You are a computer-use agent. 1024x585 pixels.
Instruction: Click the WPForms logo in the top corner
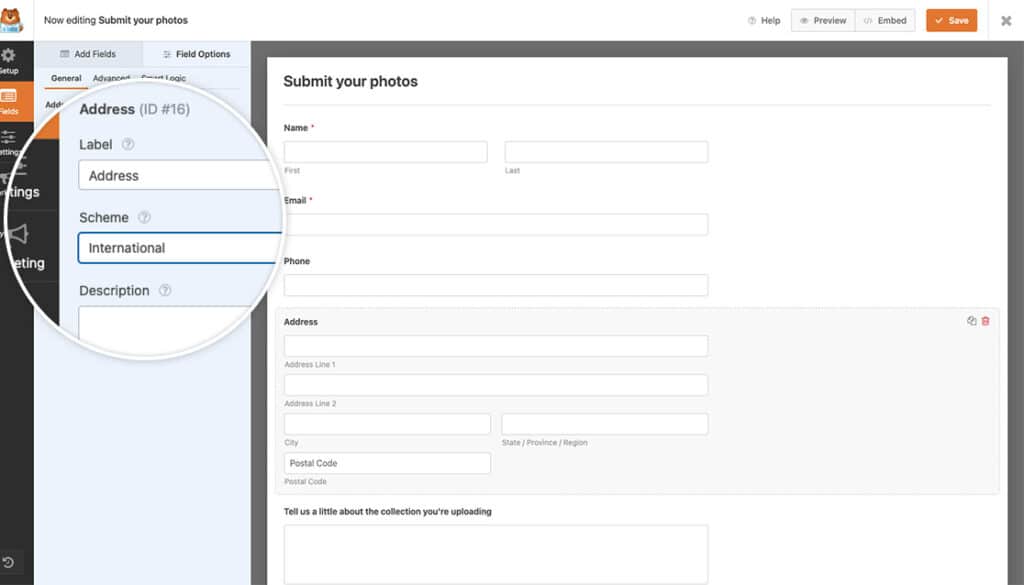[12, 16]
